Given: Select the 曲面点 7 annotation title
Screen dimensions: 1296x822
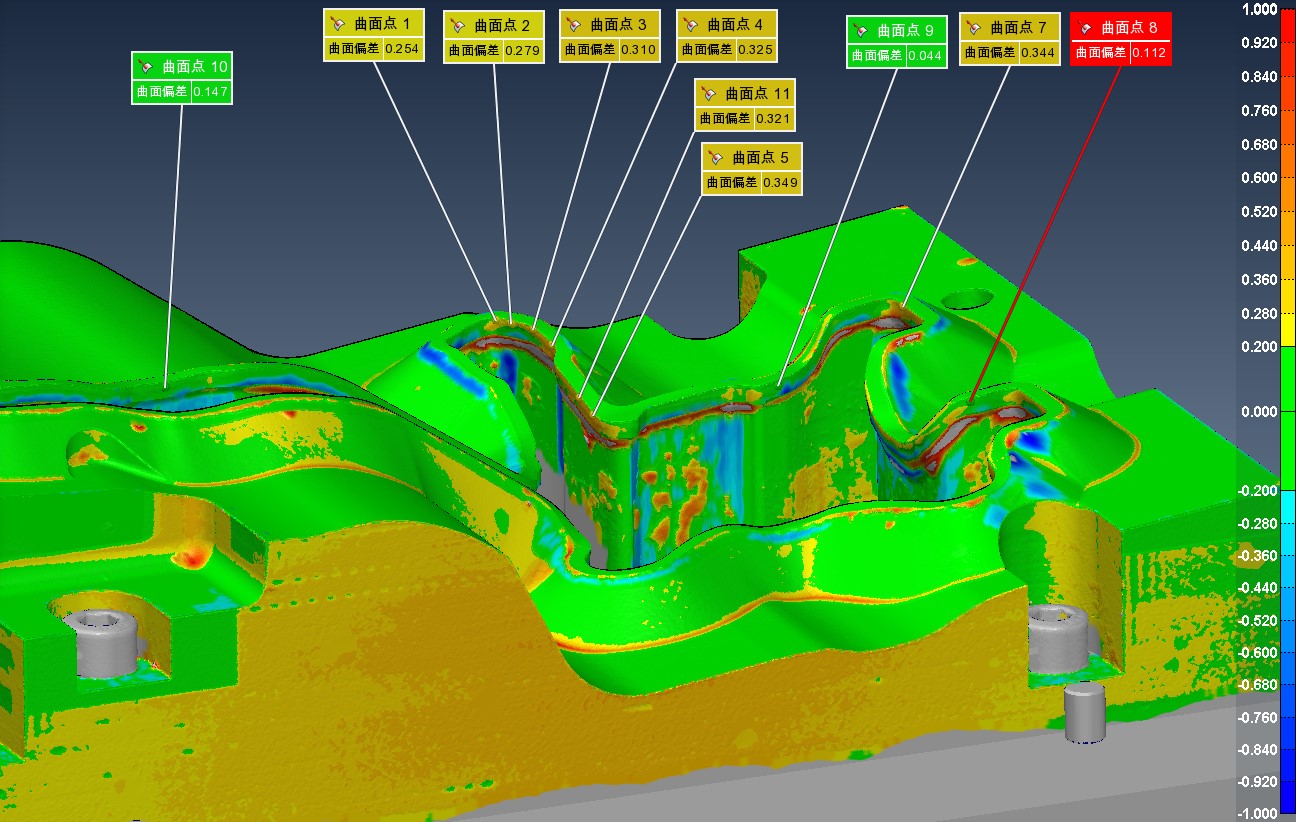Looking at the screenshot, I should 1019,28.
